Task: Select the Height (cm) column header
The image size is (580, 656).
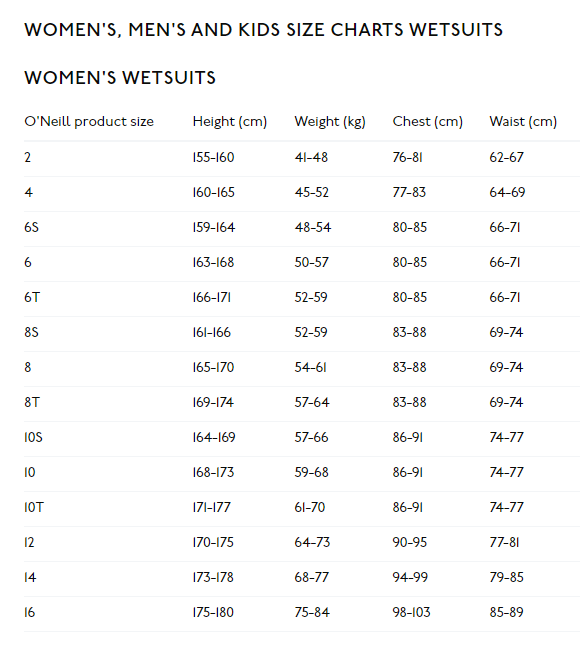Action: [x=230, y=121]
